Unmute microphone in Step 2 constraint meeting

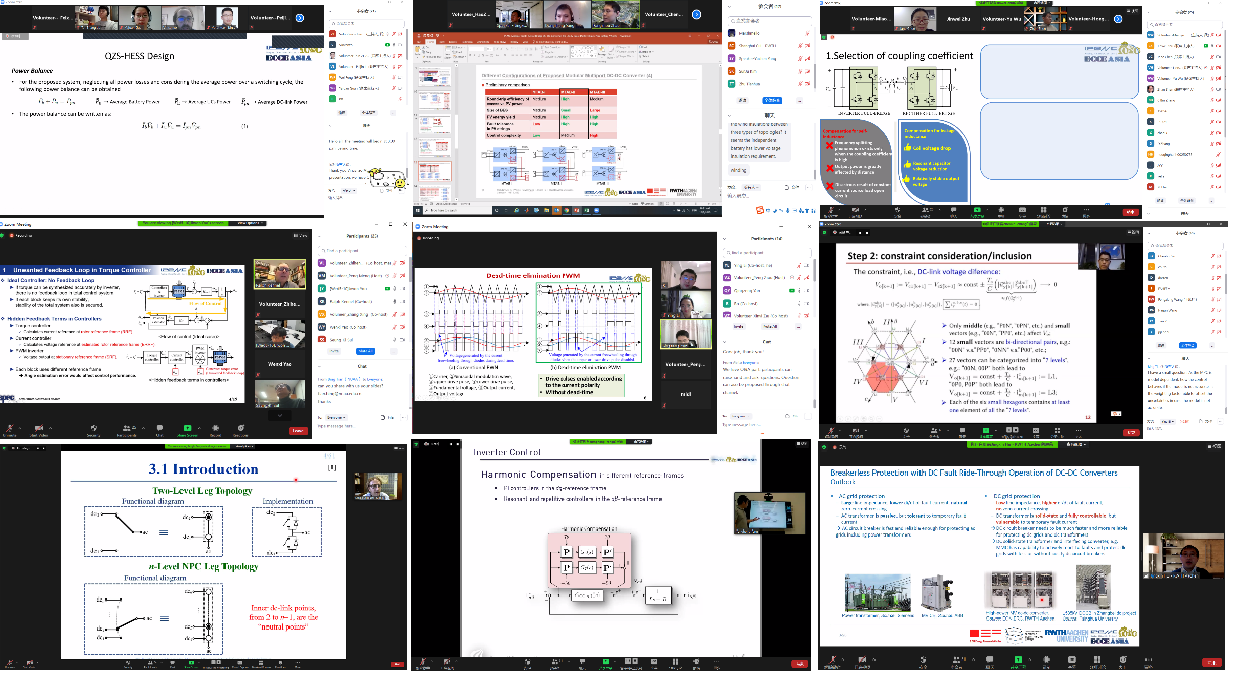coord(830,429)
